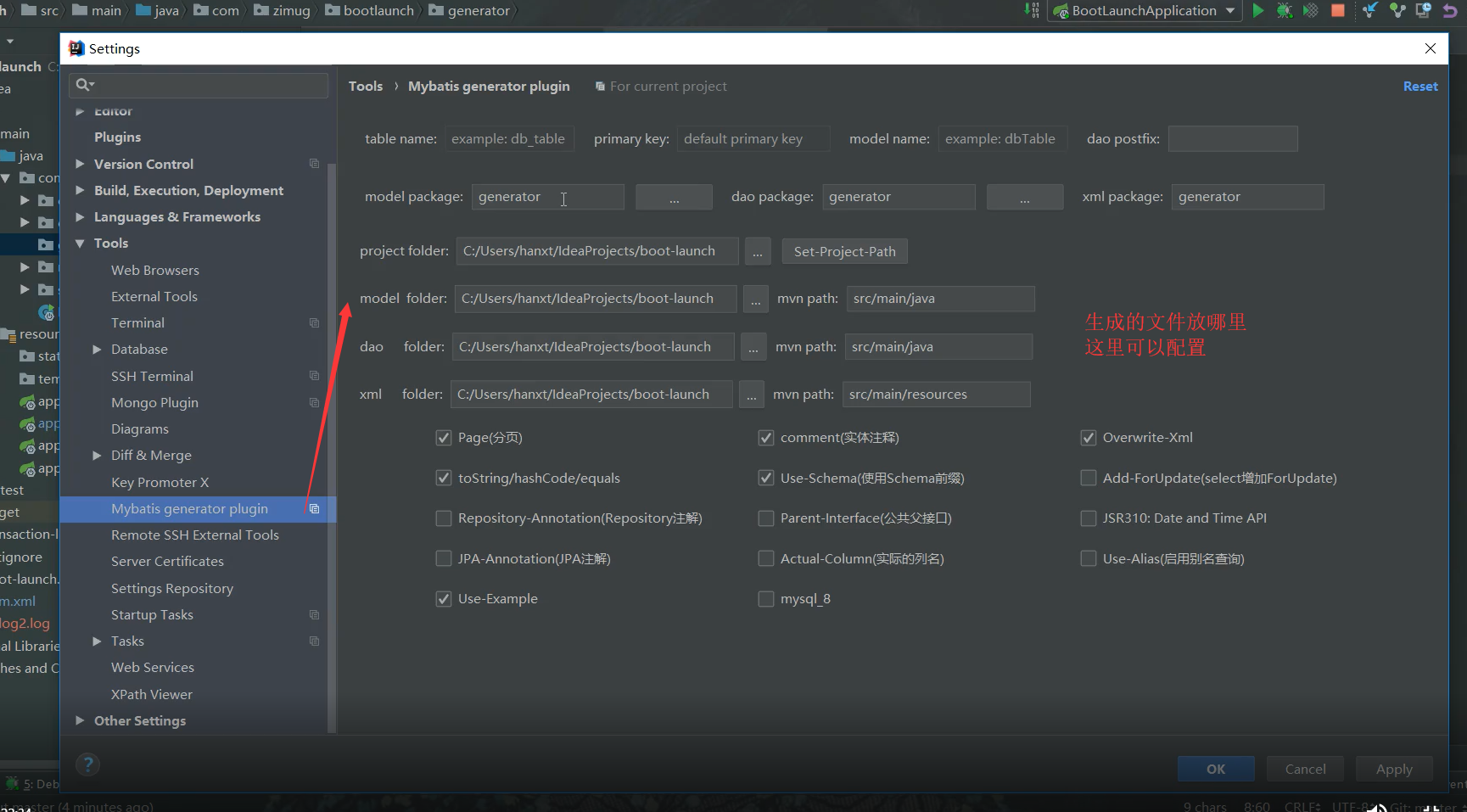Click project-level icon beside SSH Terminal
Image resolution: width=1467 pixels, height=812 pixels.
pyautogui.click(x=314, y=376)
